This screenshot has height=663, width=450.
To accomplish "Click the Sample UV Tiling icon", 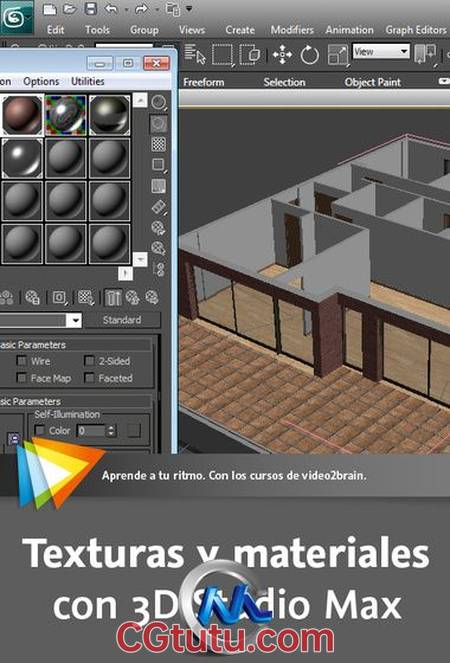I will click(x=159, y=165).
